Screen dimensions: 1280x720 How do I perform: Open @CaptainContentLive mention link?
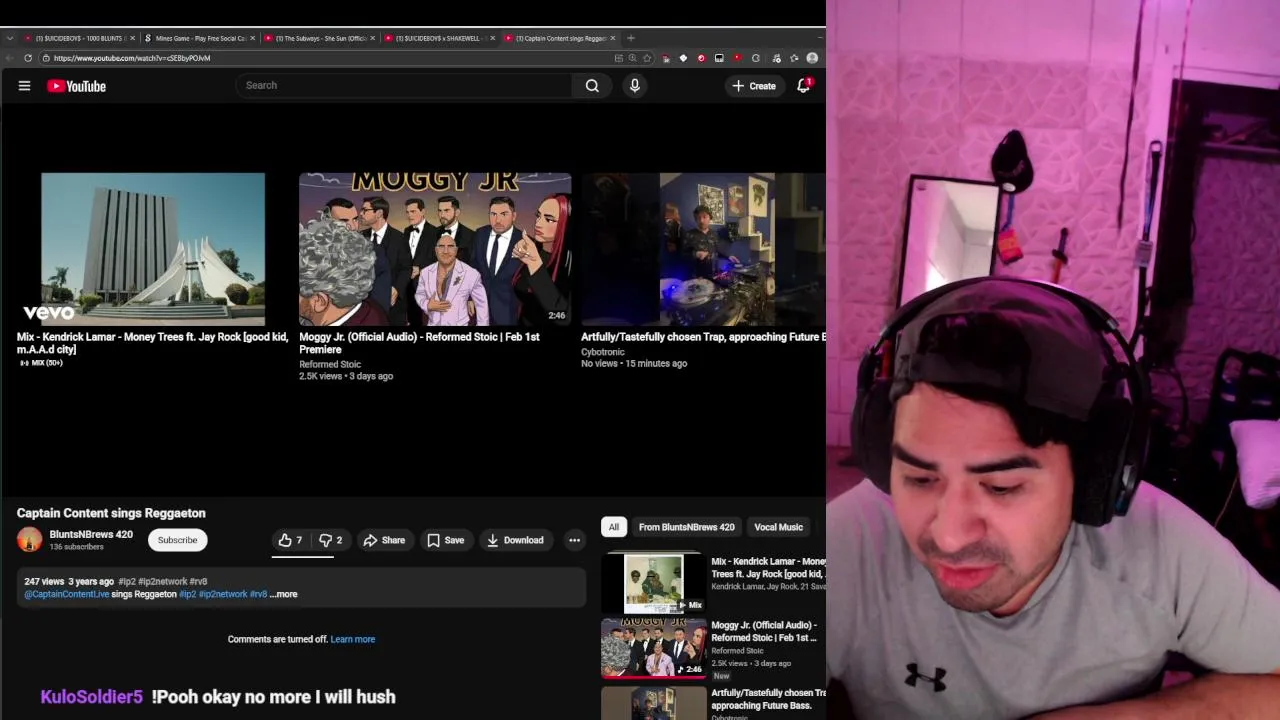[67, 594]
